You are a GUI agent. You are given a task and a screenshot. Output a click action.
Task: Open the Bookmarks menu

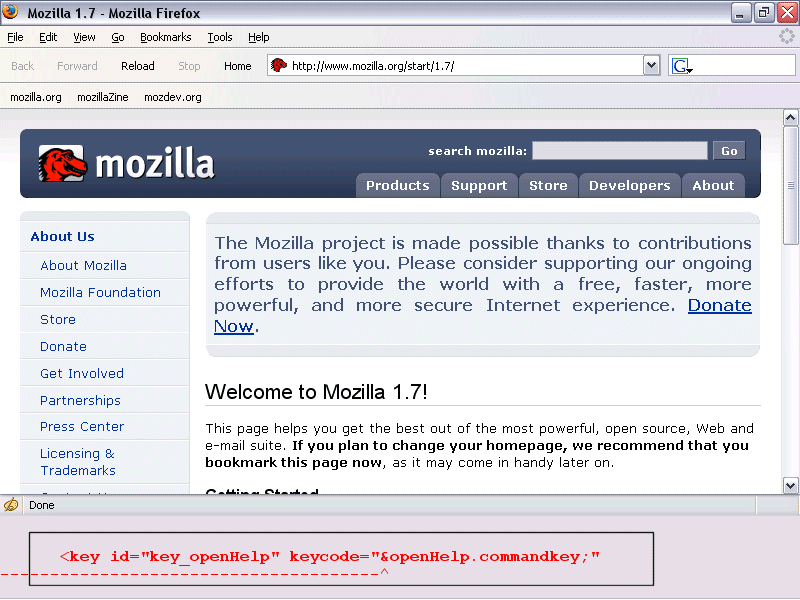[x=165, y=37]
